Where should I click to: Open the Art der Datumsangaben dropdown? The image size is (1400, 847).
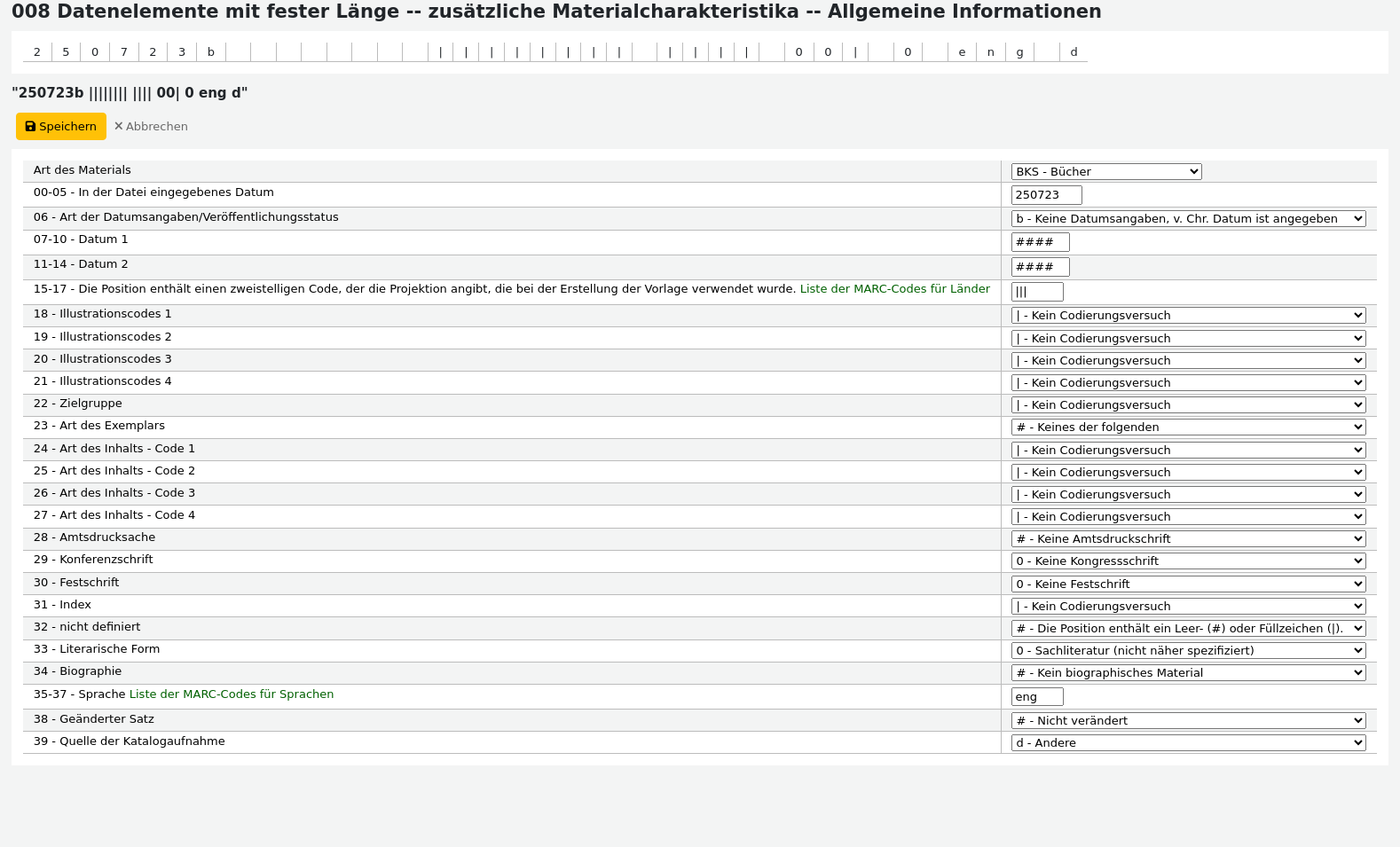tap(1187, 219)
